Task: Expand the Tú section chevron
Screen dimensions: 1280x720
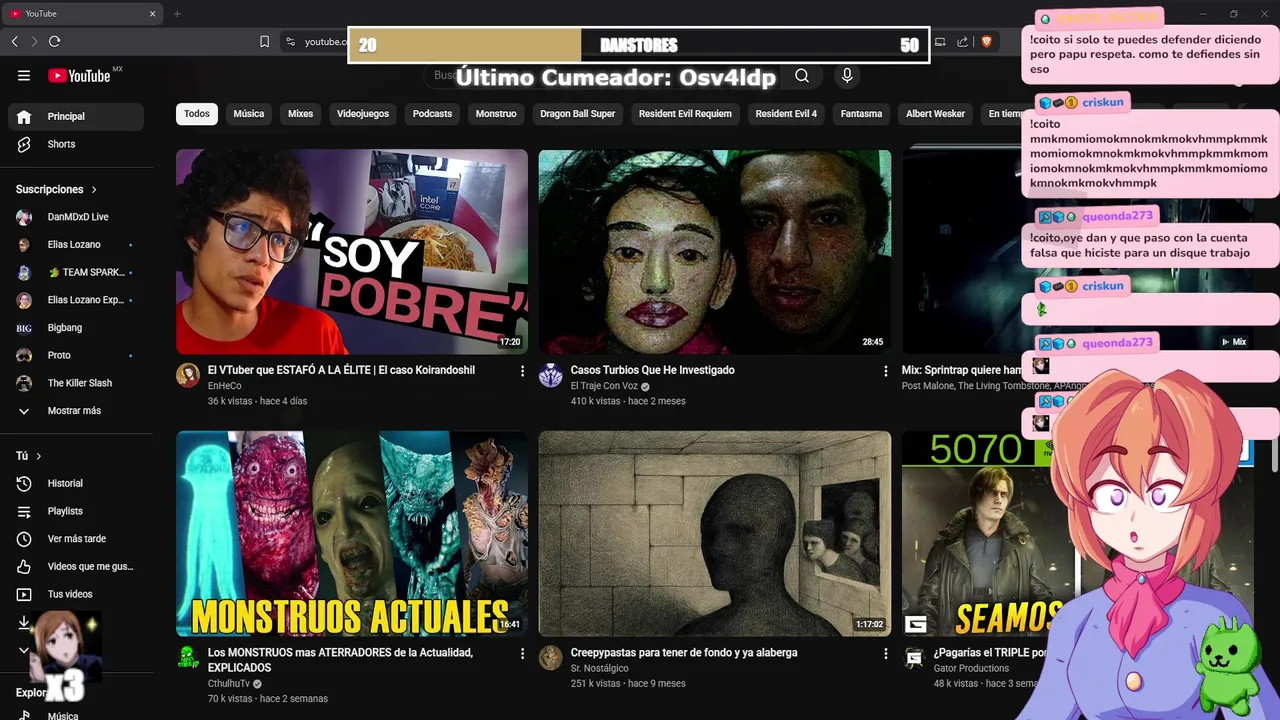Action: click(x=38, y=456)
